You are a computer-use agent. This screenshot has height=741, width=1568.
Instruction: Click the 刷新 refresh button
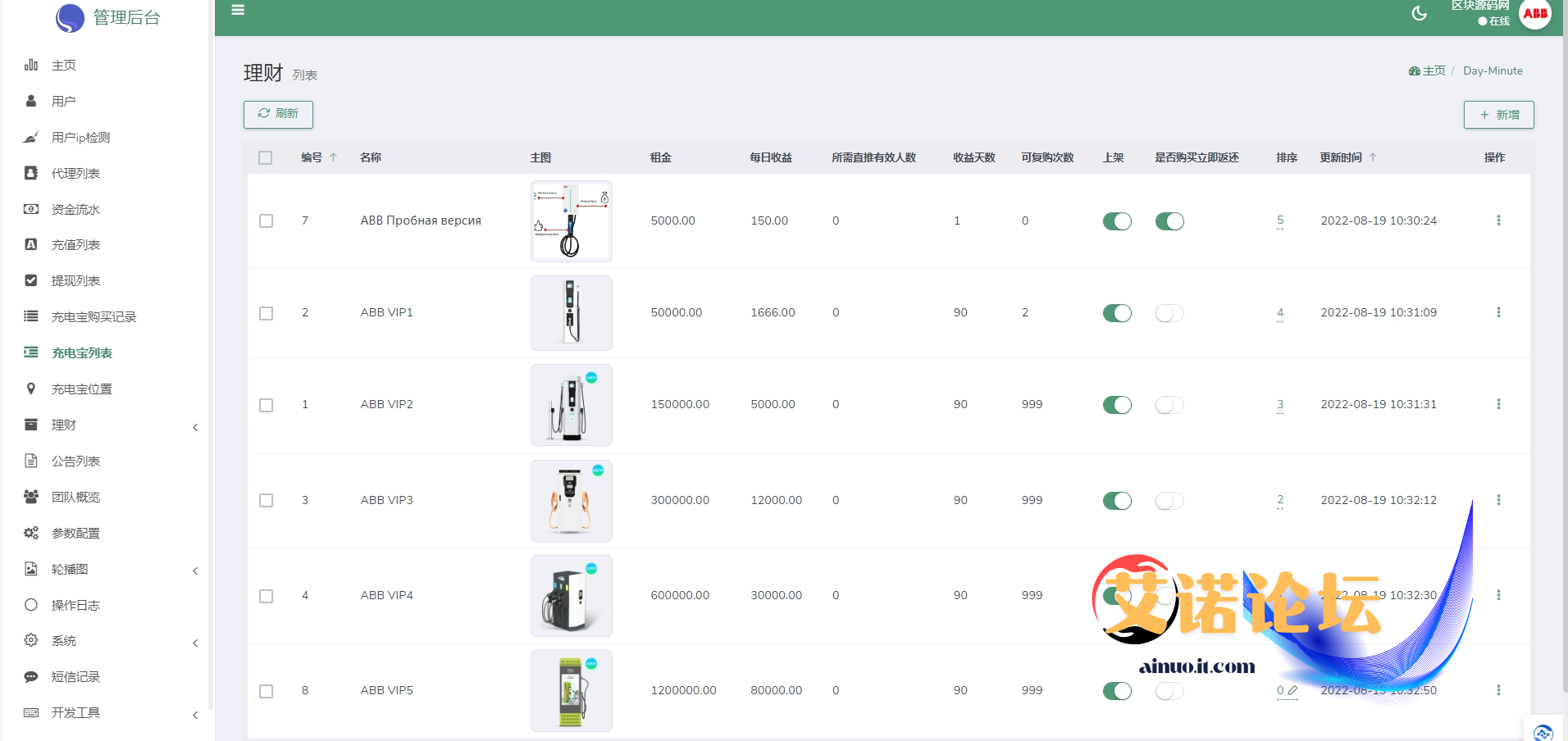(x=278, y=114)
